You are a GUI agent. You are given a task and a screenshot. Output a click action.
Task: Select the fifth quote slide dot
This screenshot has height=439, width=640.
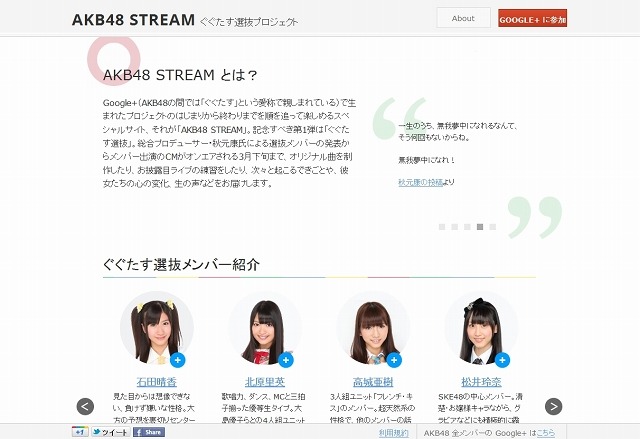(x=493, y=227)
